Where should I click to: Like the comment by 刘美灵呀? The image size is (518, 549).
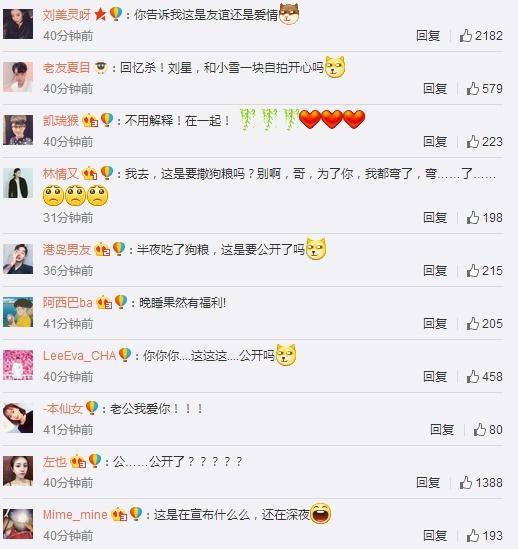coord(481,35)
